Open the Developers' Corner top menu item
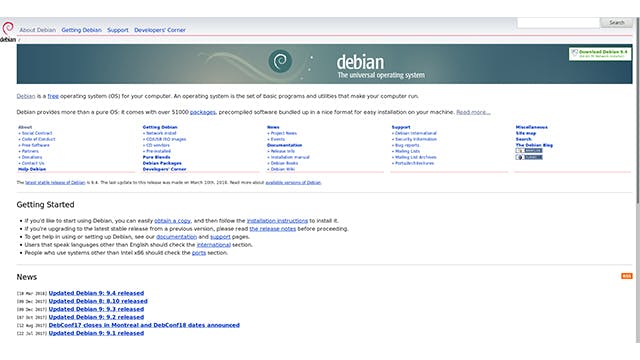 point(160,30)
